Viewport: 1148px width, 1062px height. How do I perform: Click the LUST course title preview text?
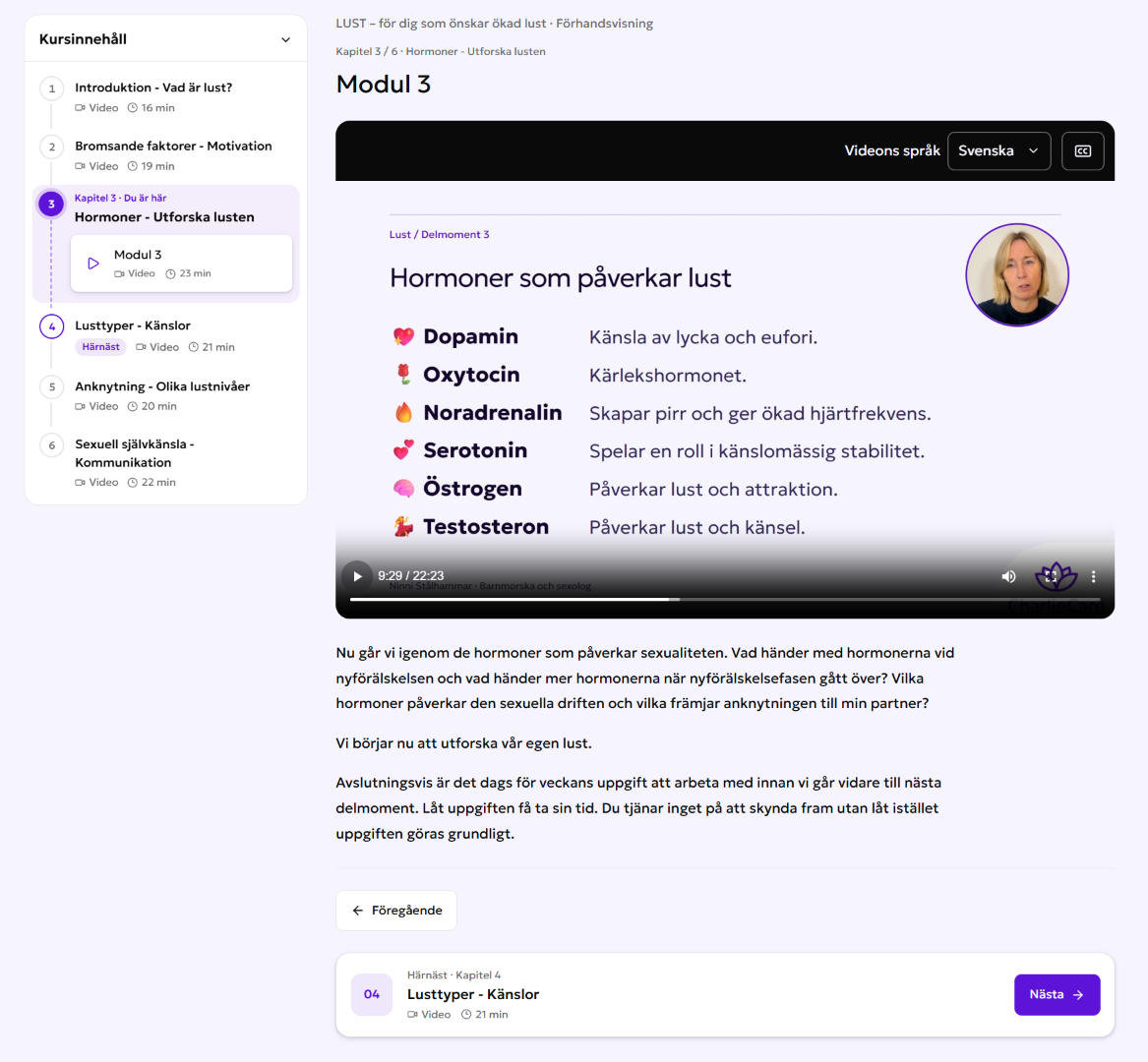click(494, 24)
